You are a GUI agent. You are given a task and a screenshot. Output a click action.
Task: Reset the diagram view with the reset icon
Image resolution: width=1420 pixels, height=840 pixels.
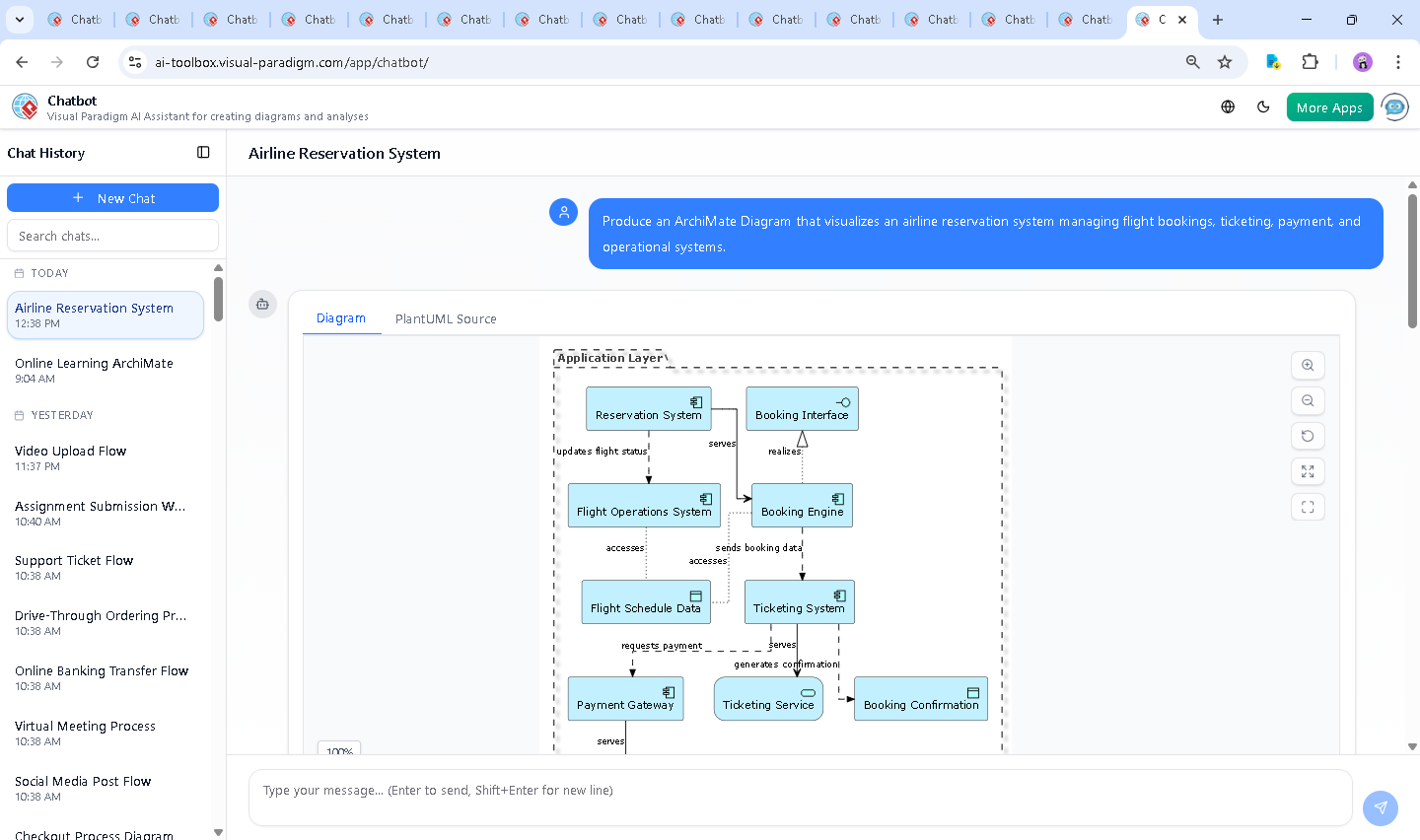click(1308, 436)
